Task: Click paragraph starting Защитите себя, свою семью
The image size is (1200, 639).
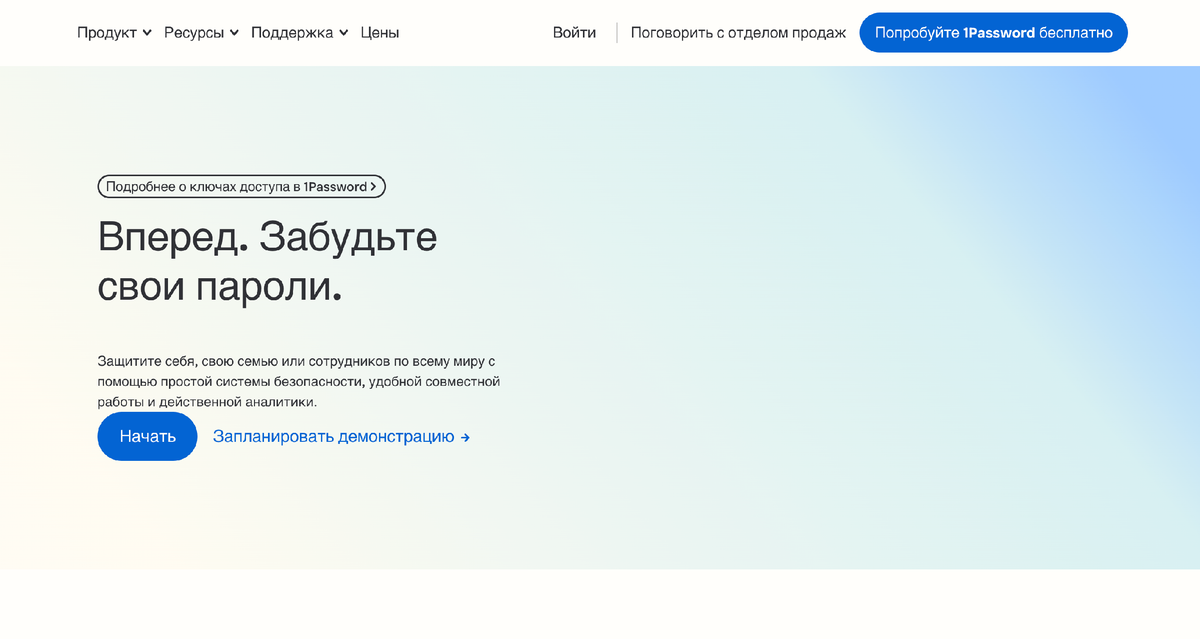Action: coord(298,381)
